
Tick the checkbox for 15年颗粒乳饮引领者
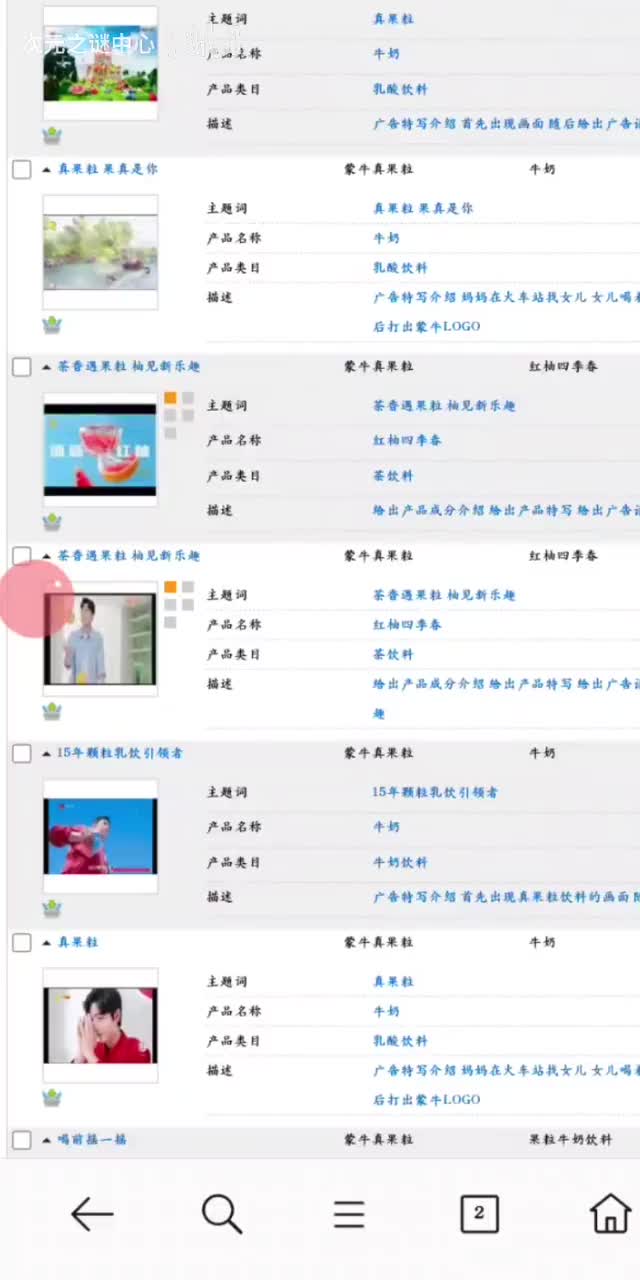(22, 753)
